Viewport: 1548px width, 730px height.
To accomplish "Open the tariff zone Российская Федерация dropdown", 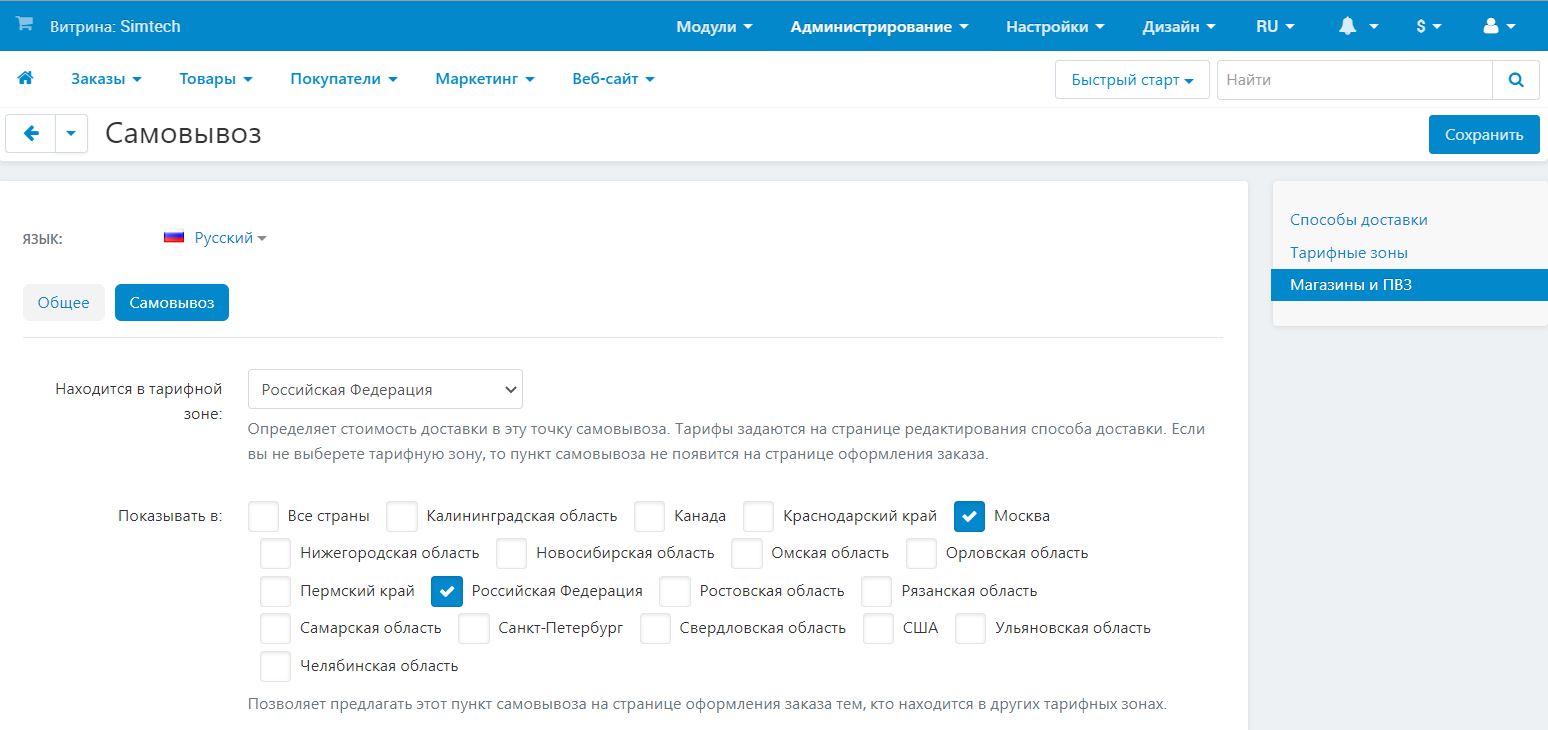I will pyautogui.click(x=385, y=389).
